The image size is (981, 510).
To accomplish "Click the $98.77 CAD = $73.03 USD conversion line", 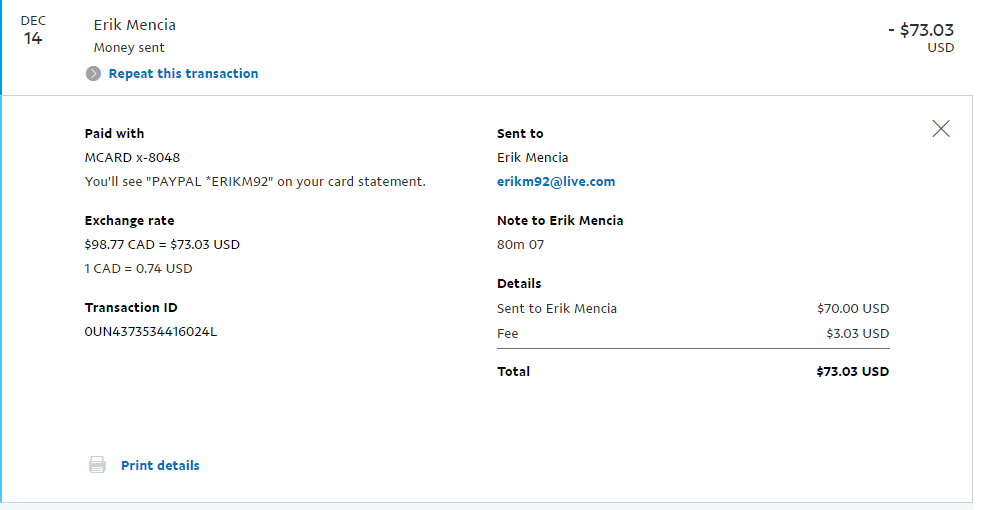I will 162,245.
